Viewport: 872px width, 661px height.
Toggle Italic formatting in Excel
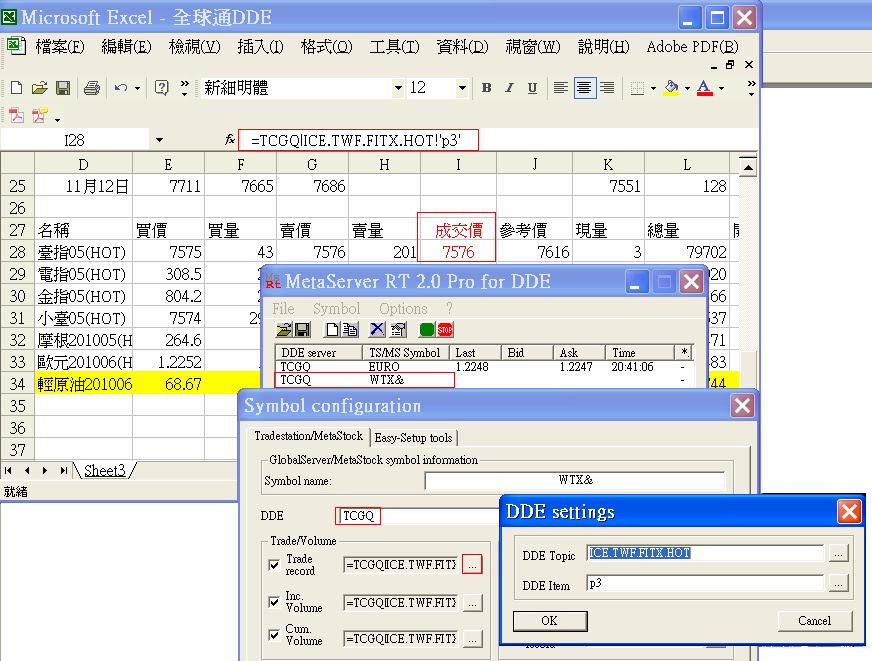click(509, 88)
